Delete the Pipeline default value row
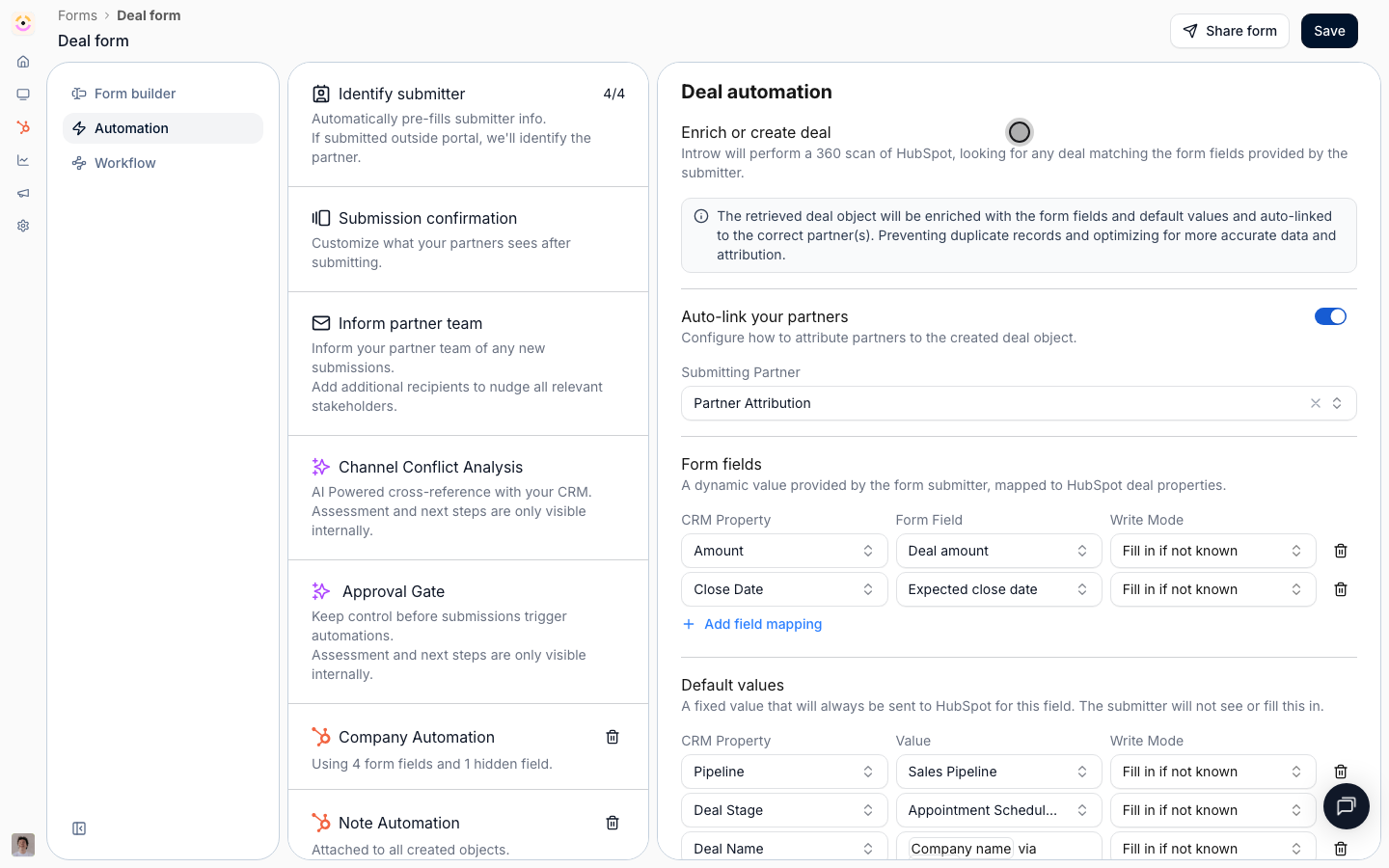Image resolution: width=1389 pixels, height=868 pixels. 1341,772
